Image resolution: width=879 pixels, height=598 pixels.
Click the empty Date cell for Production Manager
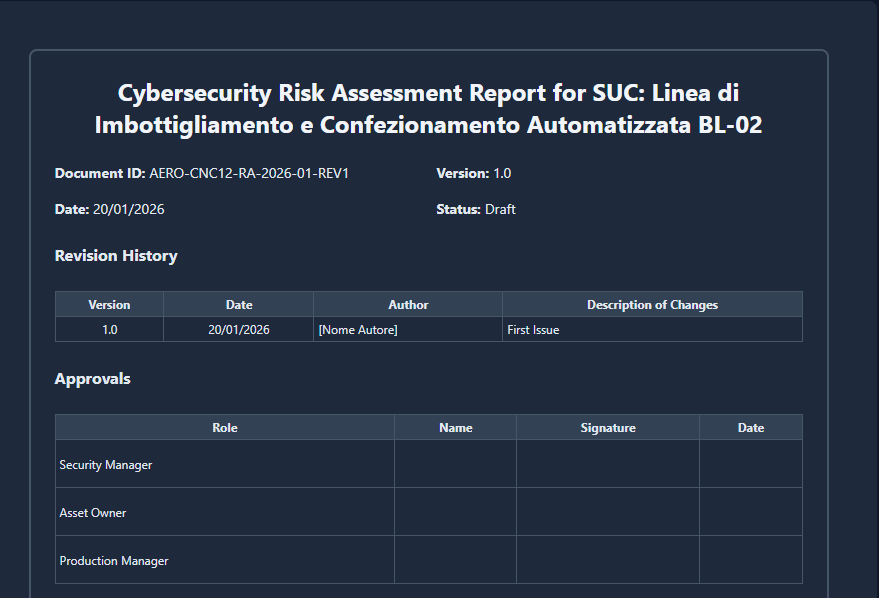[x=750, y=560]
